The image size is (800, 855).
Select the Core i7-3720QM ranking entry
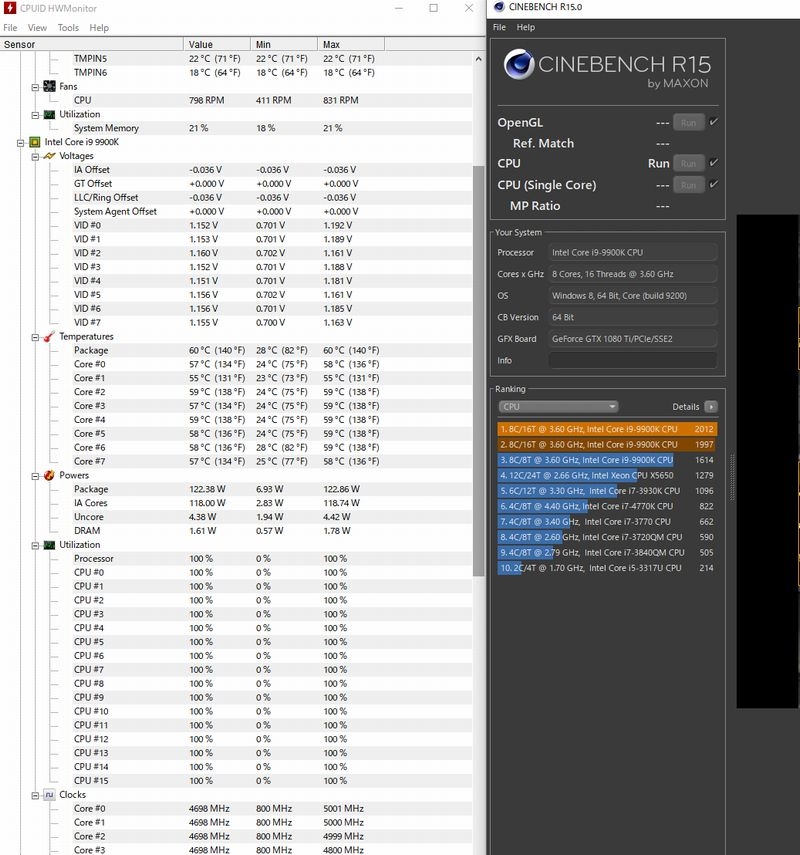607,537
